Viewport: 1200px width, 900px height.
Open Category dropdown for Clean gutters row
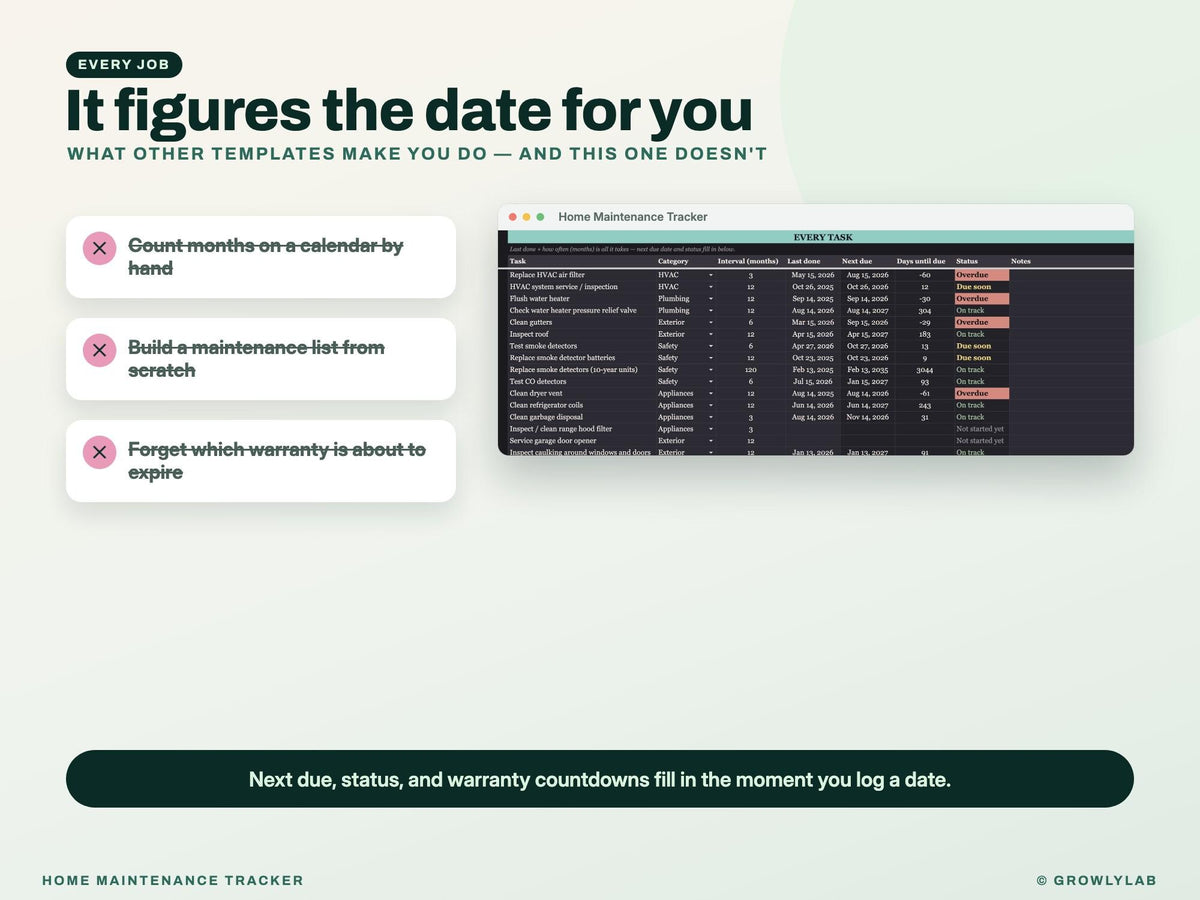(x=711, y=323)
